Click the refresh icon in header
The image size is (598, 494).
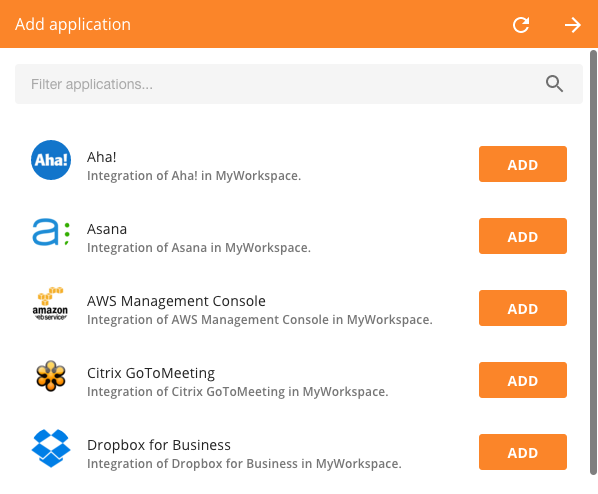click(x=521, y=25)
